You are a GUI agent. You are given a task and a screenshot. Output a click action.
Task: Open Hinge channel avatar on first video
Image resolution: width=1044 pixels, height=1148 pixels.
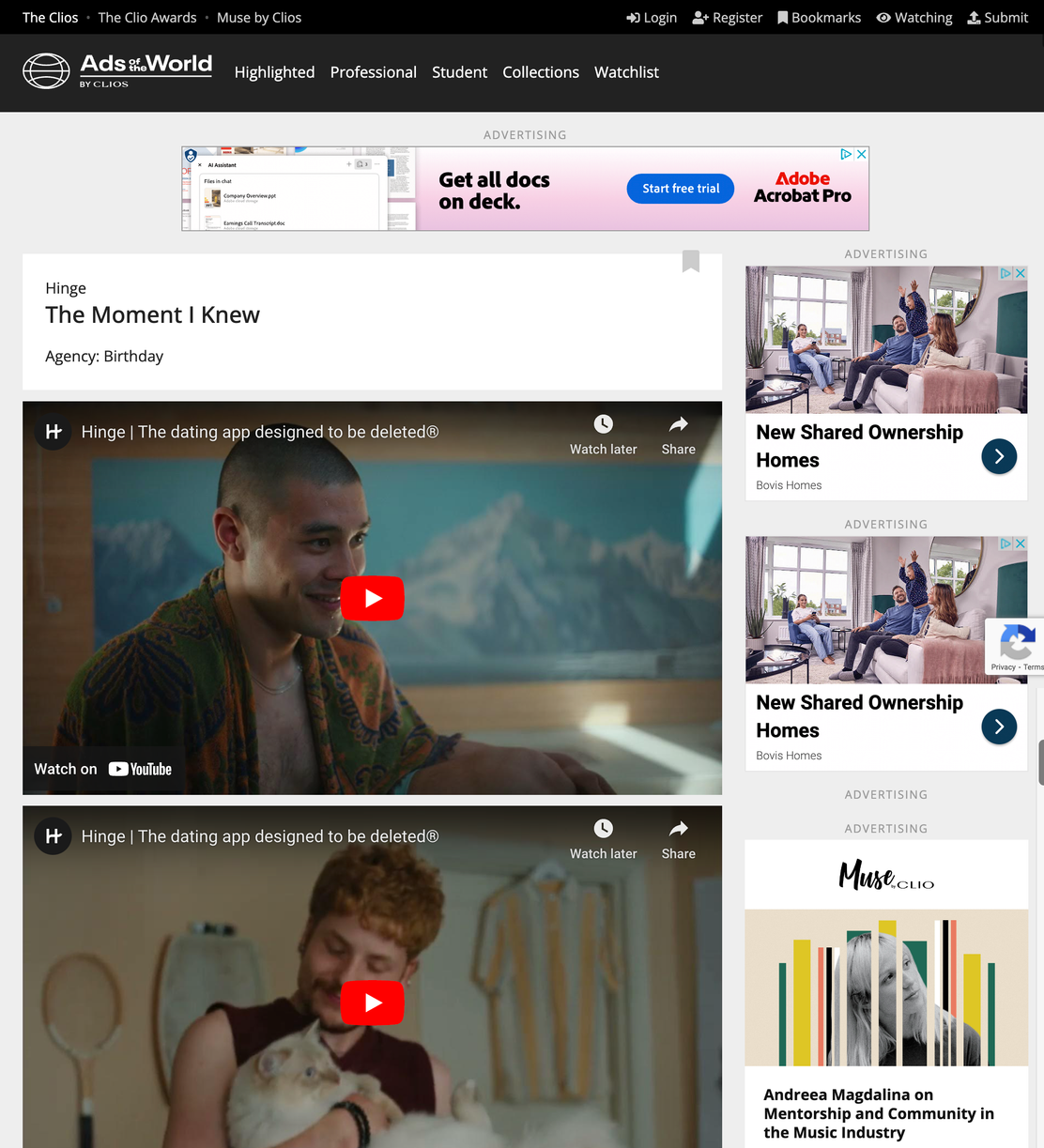click(x=54, y=432)
